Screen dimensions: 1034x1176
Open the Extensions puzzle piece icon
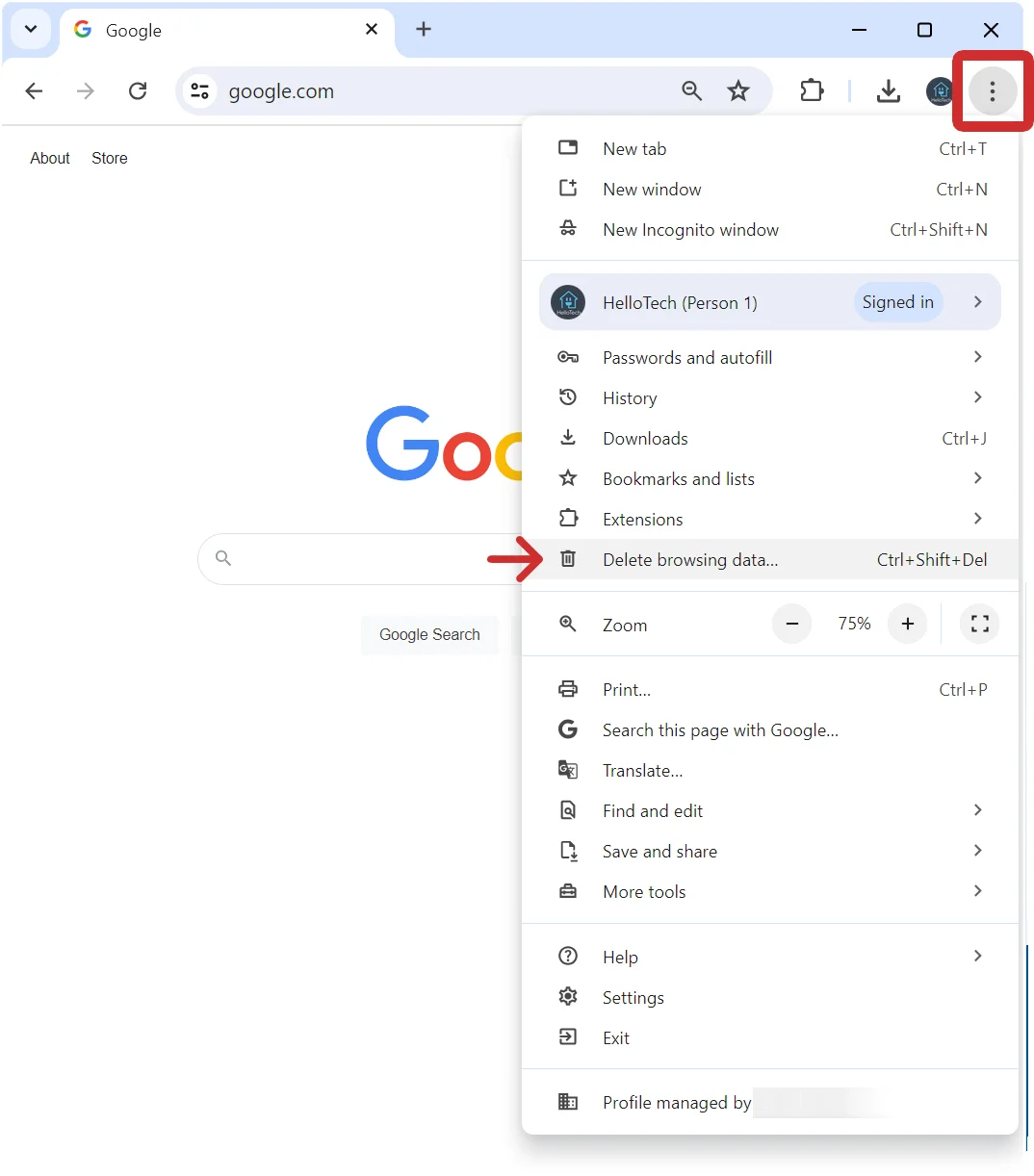click(812, 90)
